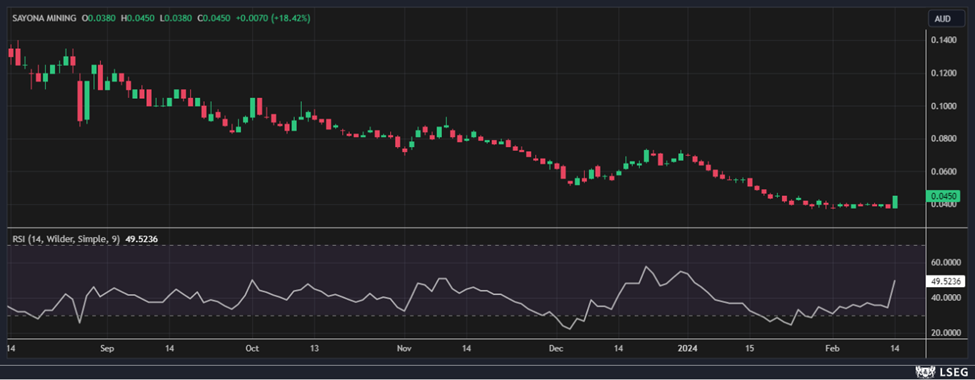This screenshot has width=975, height=380.
Task: Click the 0.1200 price axis label
Action: (943, 73)
